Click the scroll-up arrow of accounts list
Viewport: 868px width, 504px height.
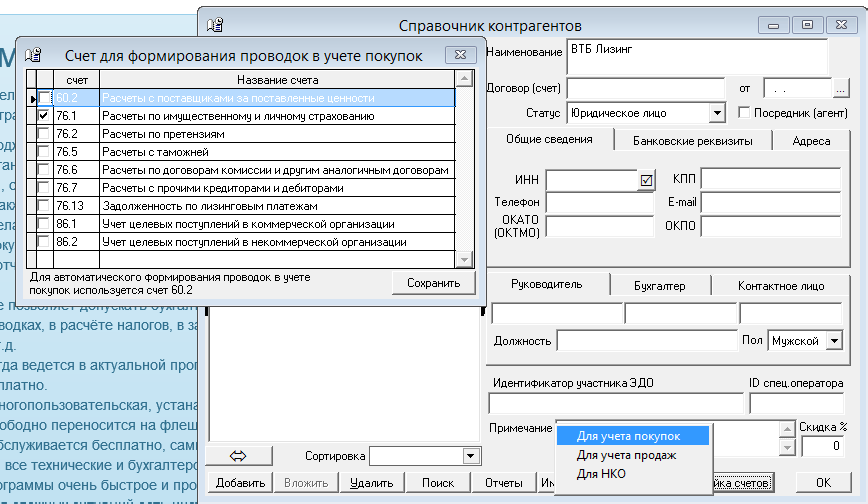[464, 79]
